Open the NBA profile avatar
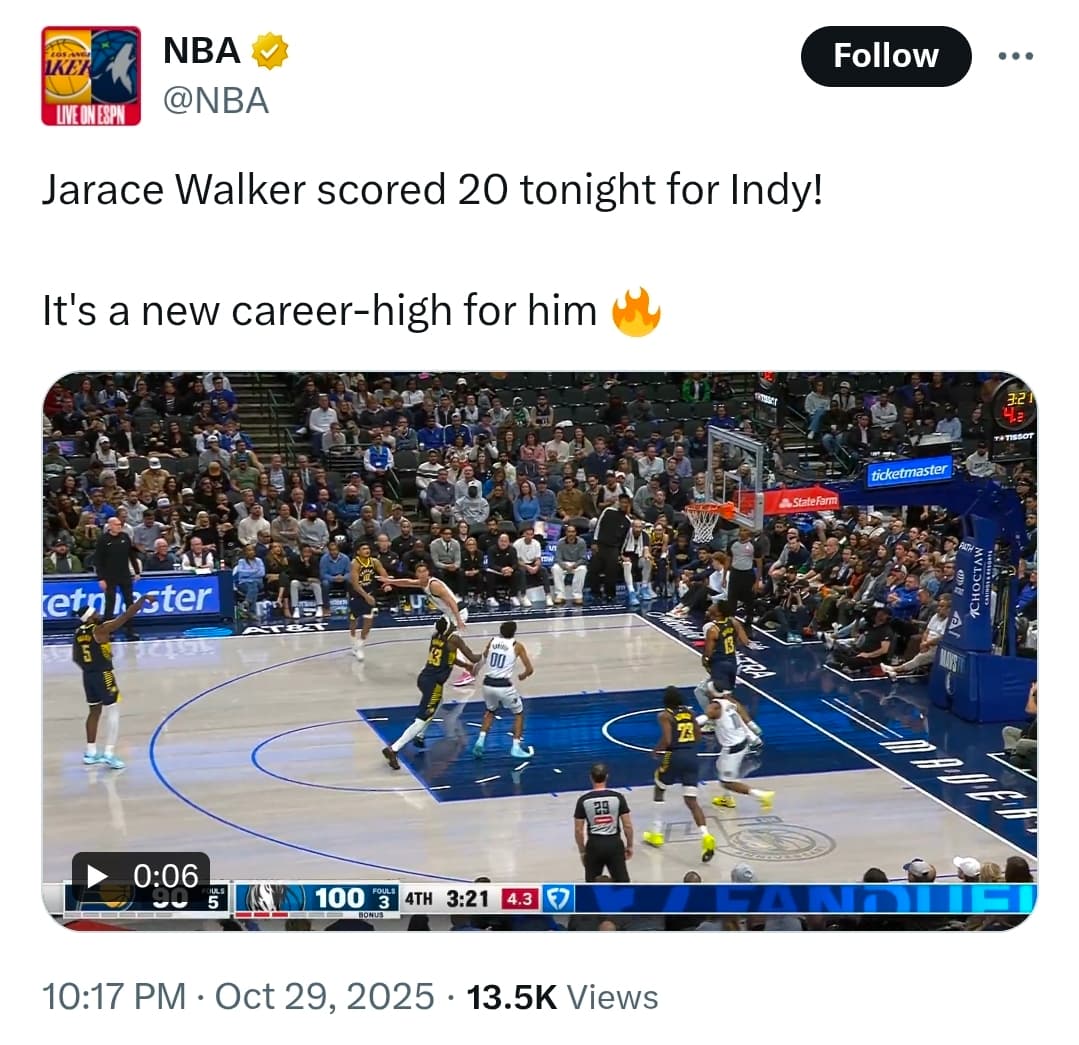The image size is (1079, 1045). [91, 76]
